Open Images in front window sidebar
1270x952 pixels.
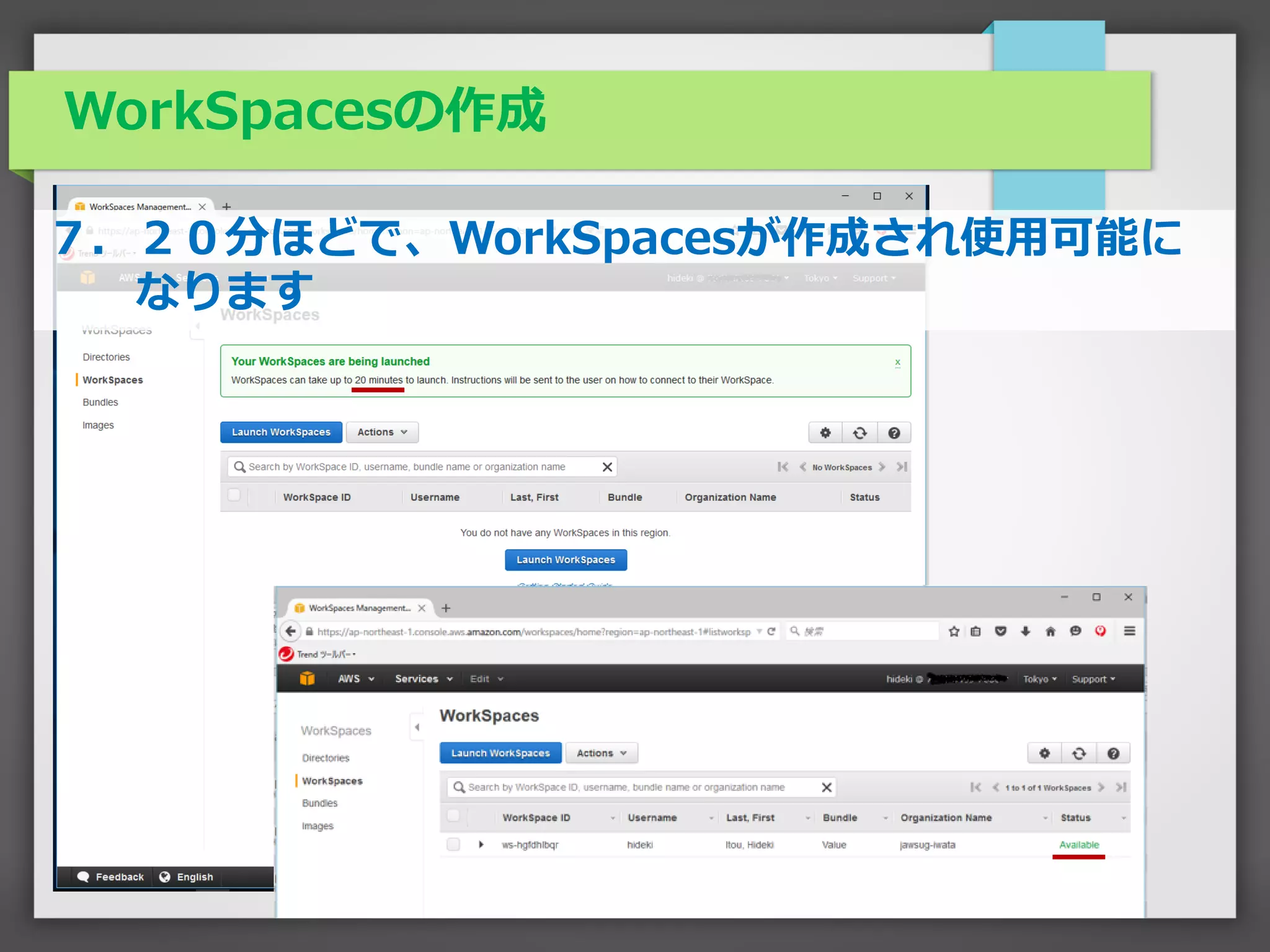pyautogui.click(x=317, y=826)
